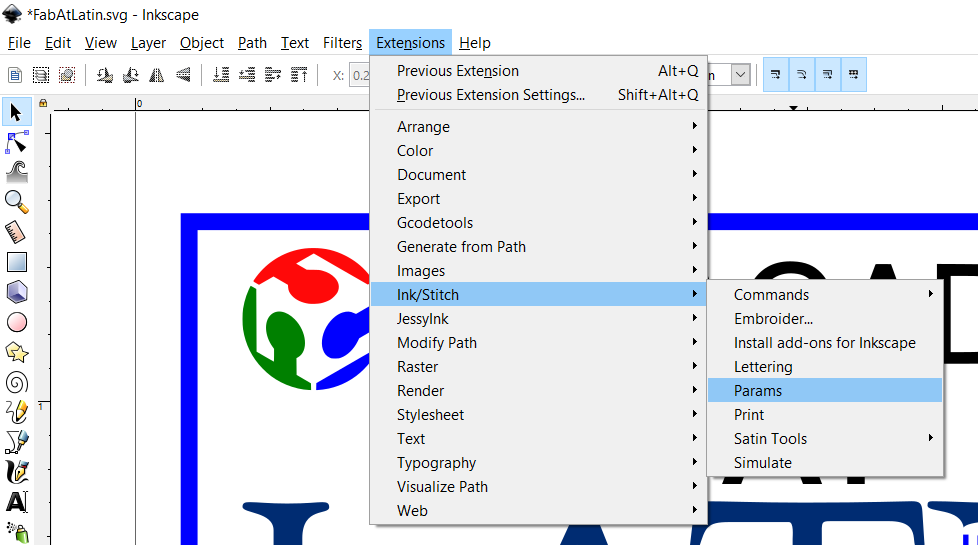Choose Lettering in Ink/Stitch submenu
Screen dimensions: 978x545
click(825, 367)
